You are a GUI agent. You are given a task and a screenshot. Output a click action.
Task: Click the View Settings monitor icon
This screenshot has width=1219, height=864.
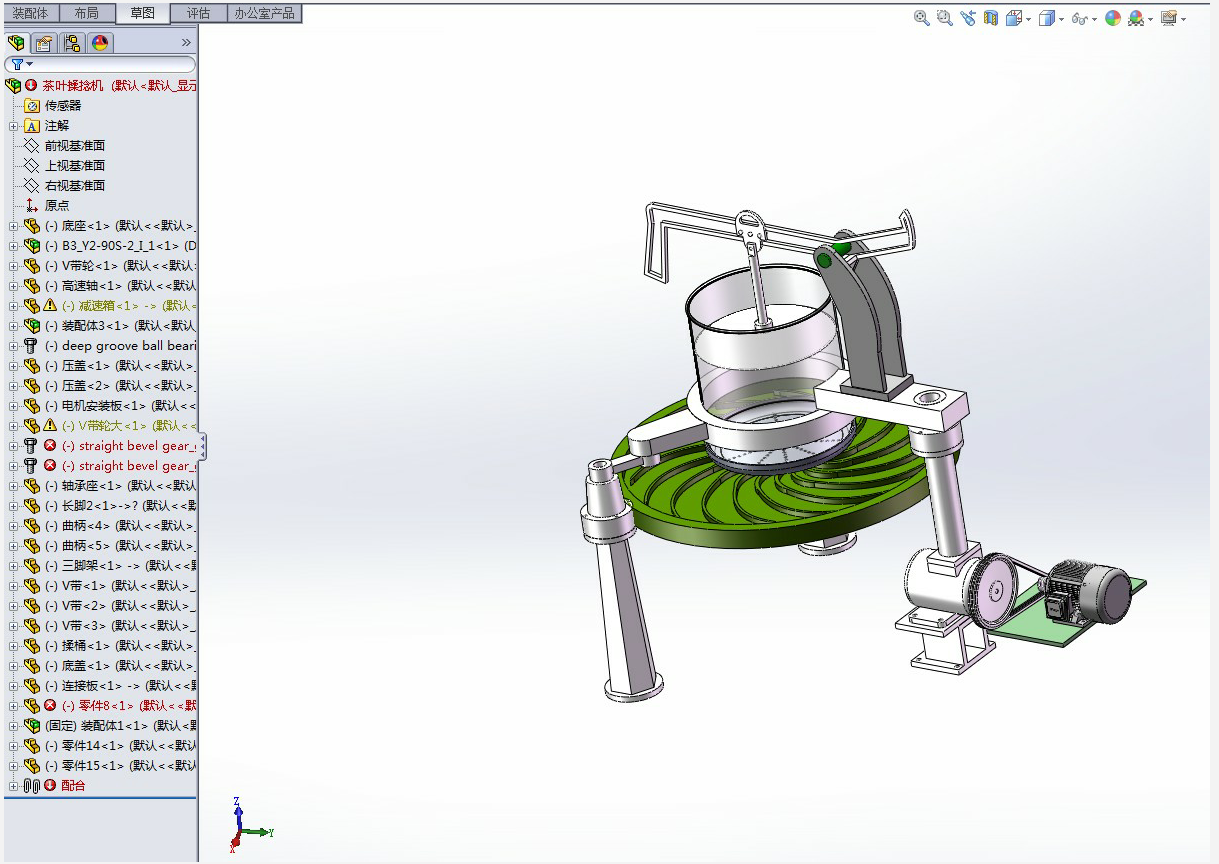tap(1168, 18)
